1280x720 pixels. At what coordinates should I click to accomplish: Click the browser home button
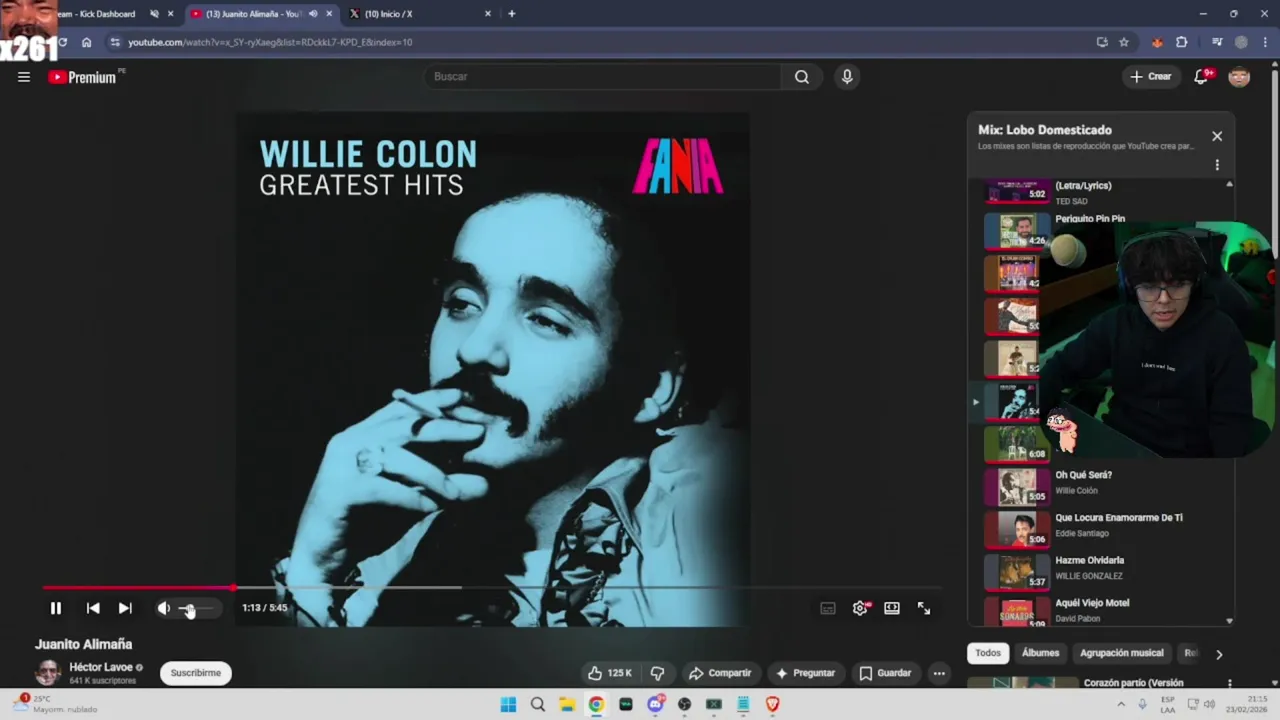point(87,42)
